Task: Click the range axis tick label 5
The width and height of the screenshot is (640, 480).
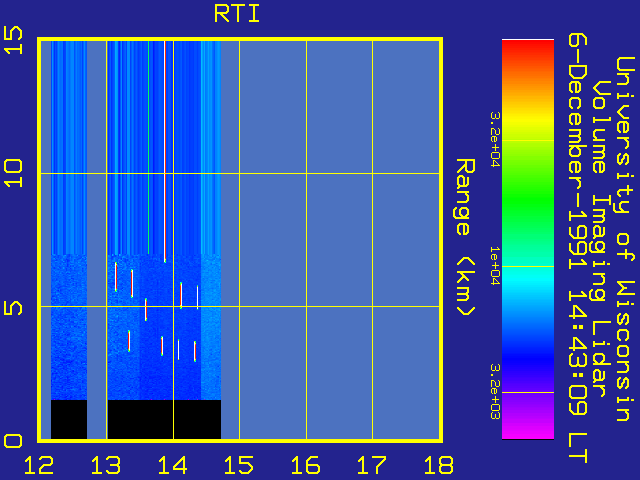Action: tap(13, 307)
